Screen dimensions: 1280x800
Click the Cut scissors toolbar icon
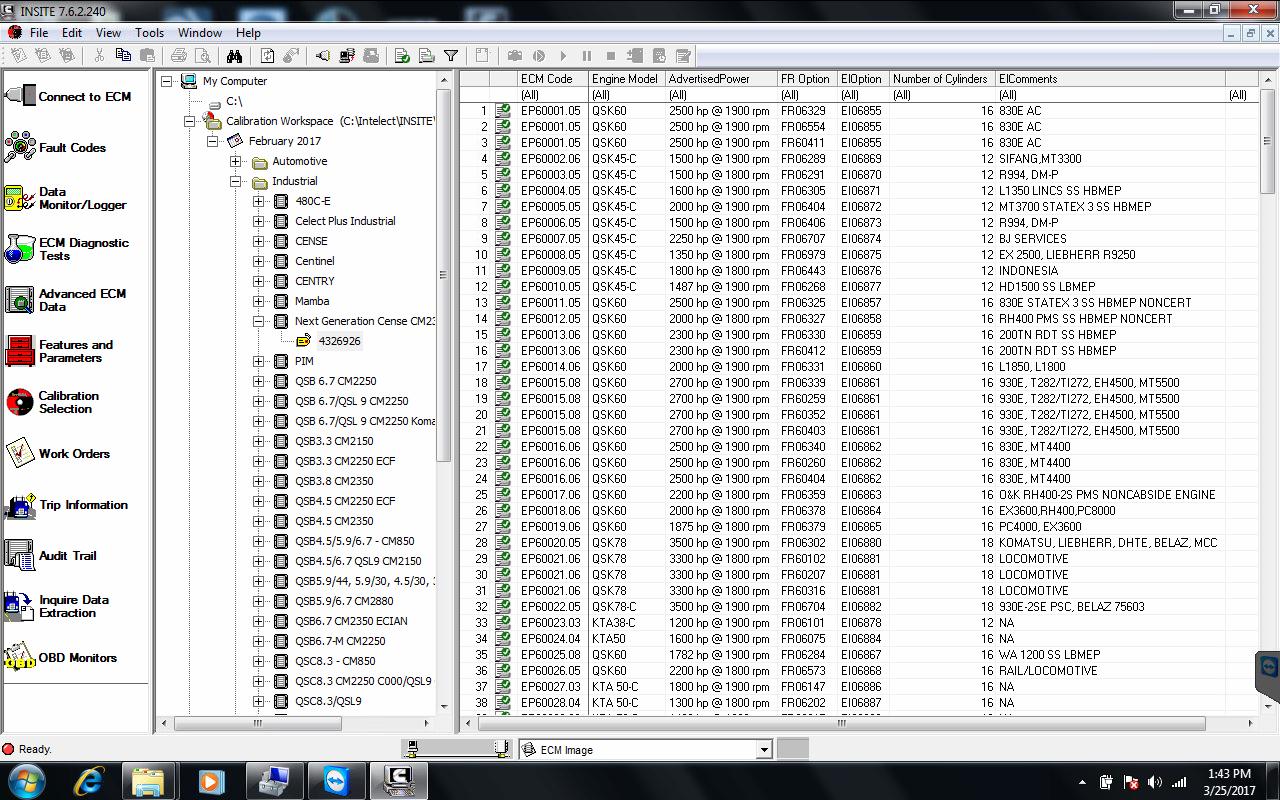[x=99, y=56]
